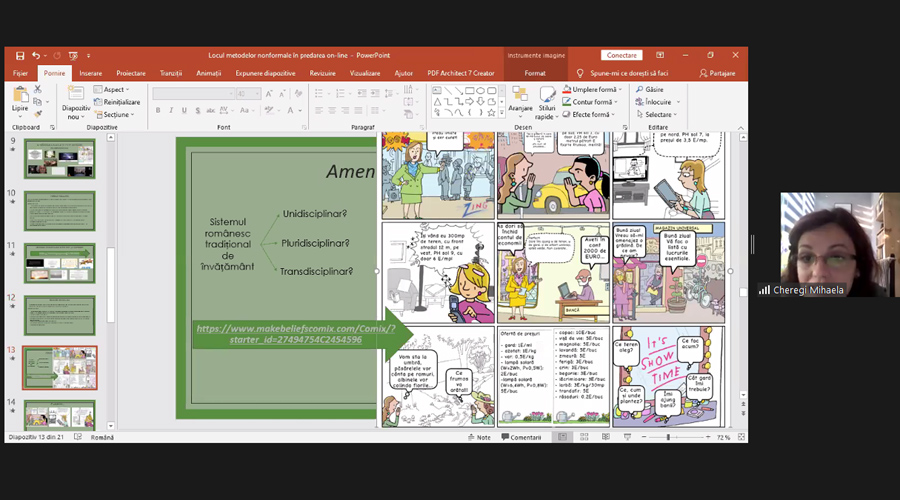Image resolution: width=900 pixels, height=500 pixels.
Task: Click Găsire find button
Action: point(649,90)
